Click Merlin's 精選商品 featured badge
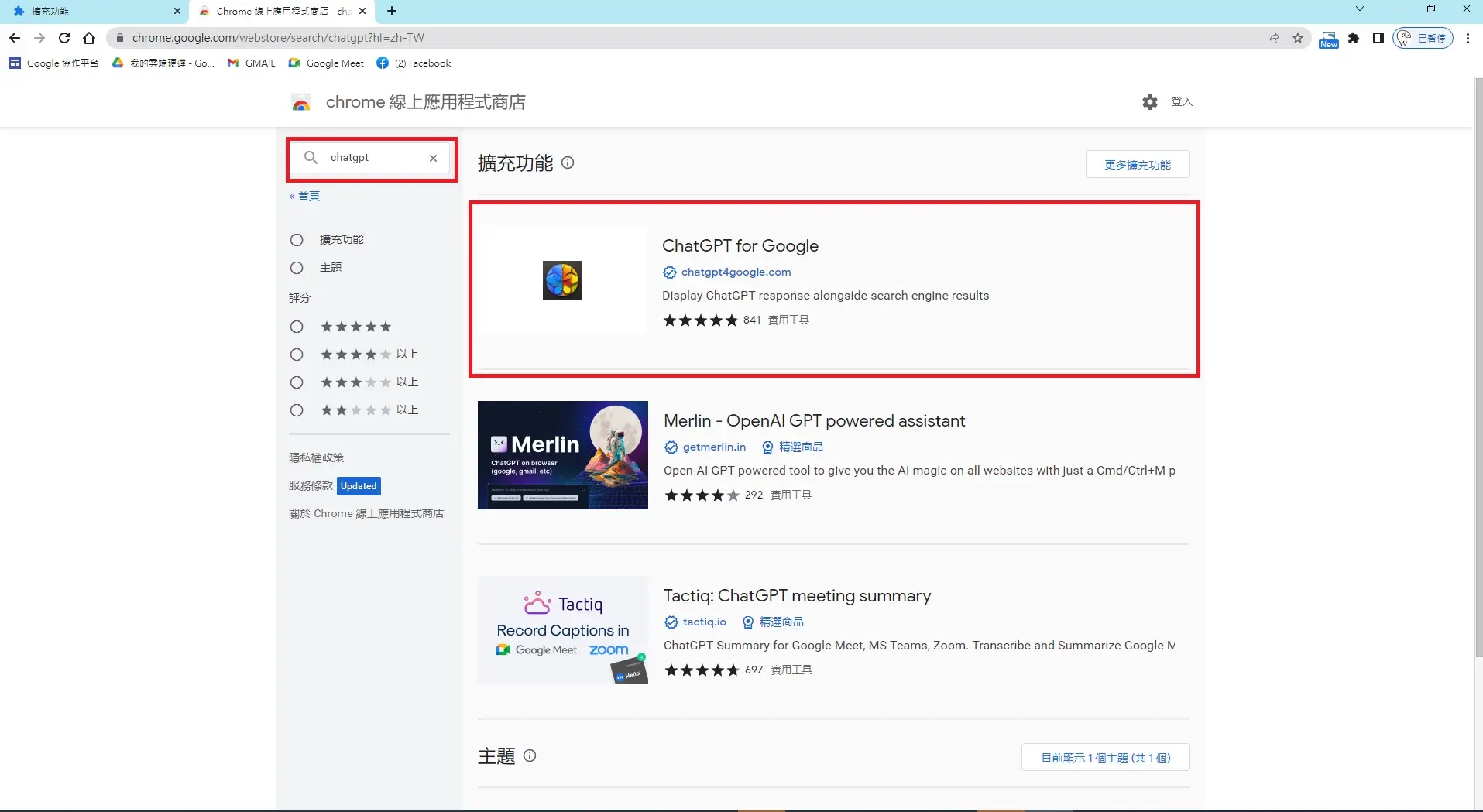This screenshot has width=1483, height=812. coord(793,447)
